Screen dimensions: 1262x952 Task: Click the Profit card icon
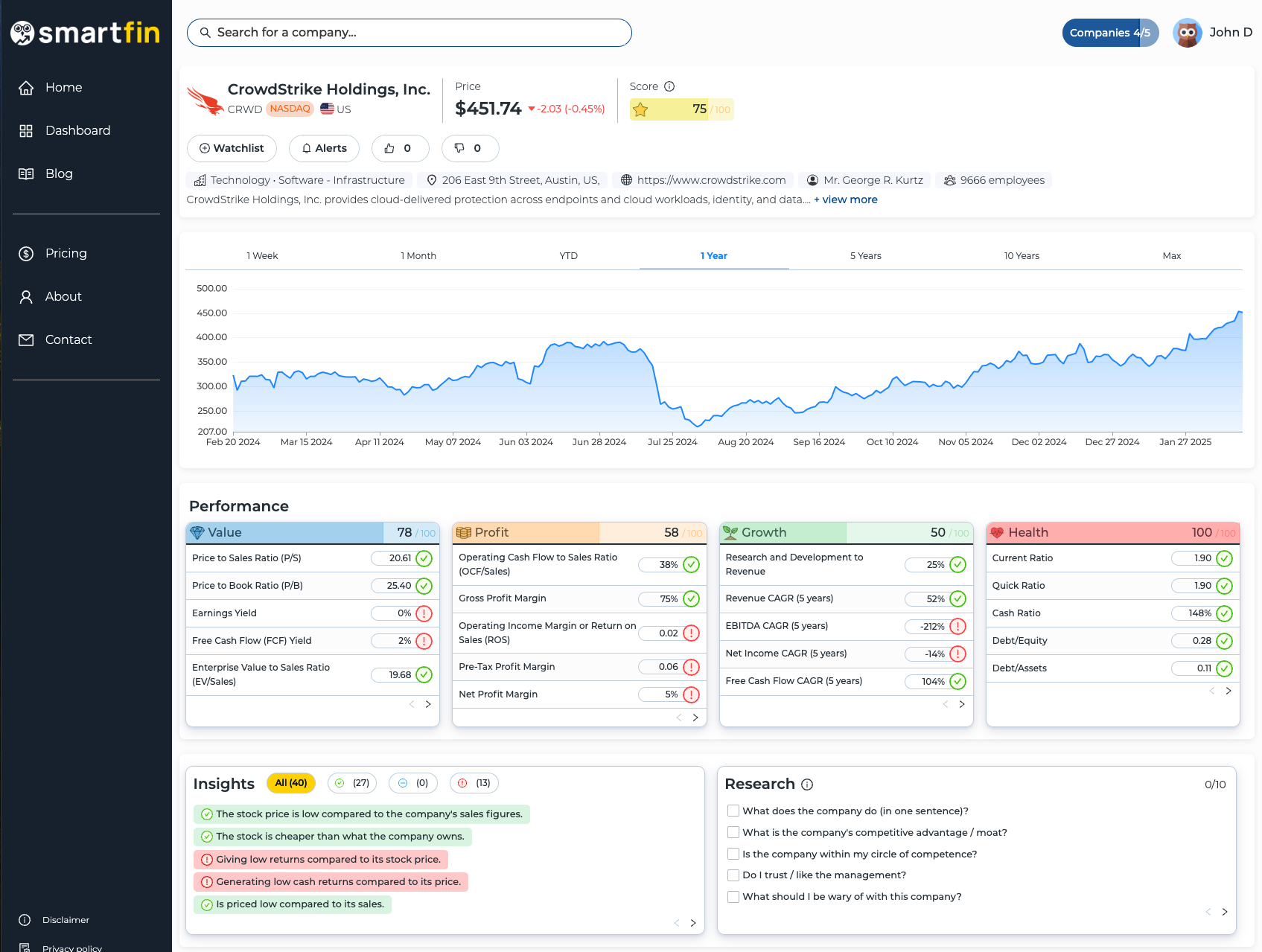coord(464,533)
